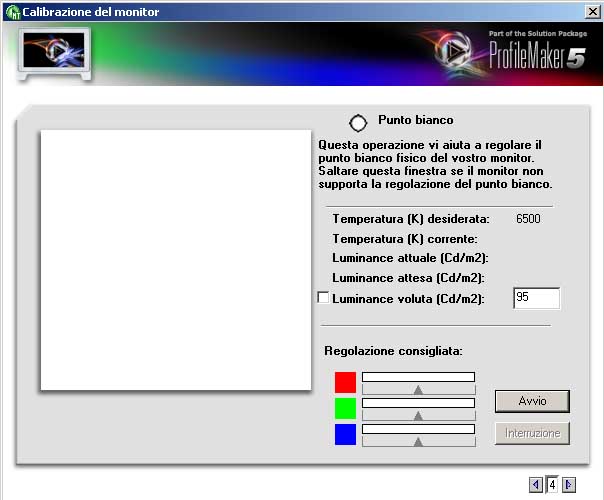The height and width of the screenshot is (500, 604).
Task: Close the Calibrazione del monitor window
Action: pyautogui.click(x=593, y=12)
